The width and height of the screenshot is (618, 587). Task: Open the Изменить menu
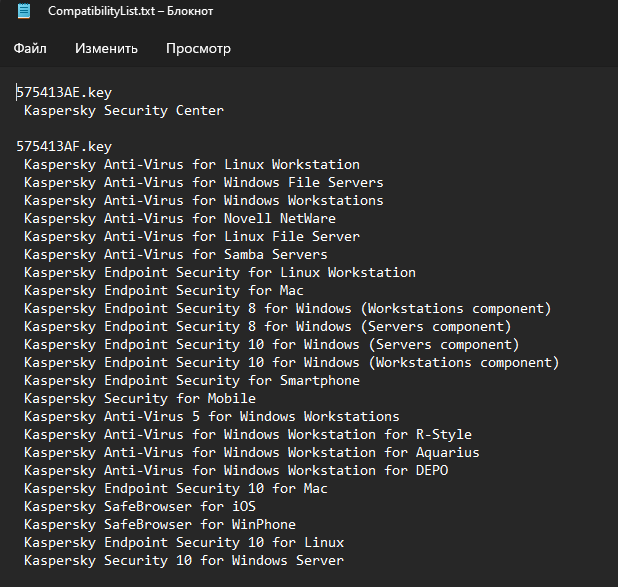point(106,48)
